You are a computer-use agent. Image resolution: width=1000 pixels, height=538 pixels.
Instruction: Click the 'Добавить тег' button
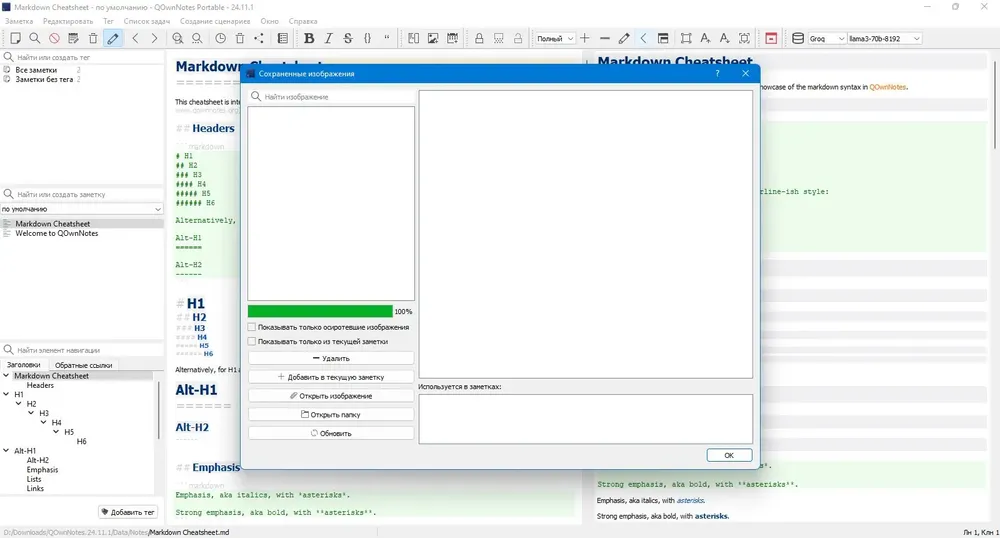tap(128, 512)
